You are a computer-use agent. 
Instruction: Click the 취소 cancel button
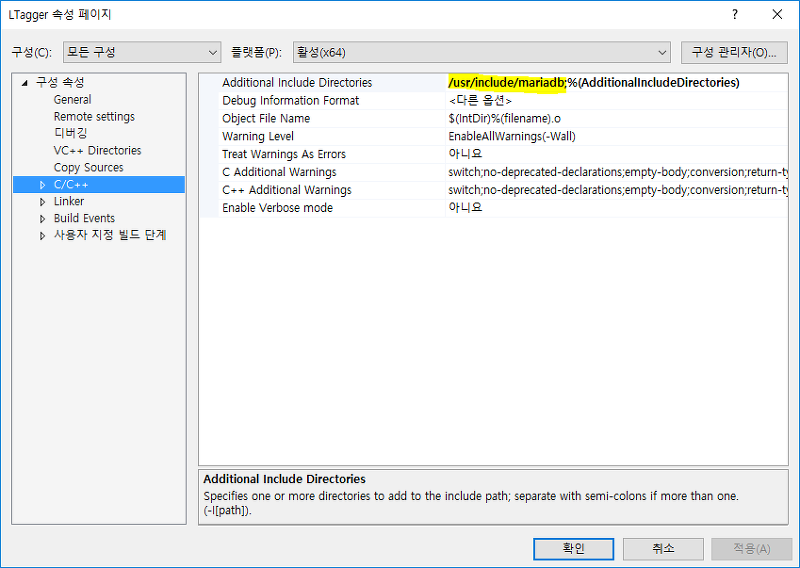point(663,549)
